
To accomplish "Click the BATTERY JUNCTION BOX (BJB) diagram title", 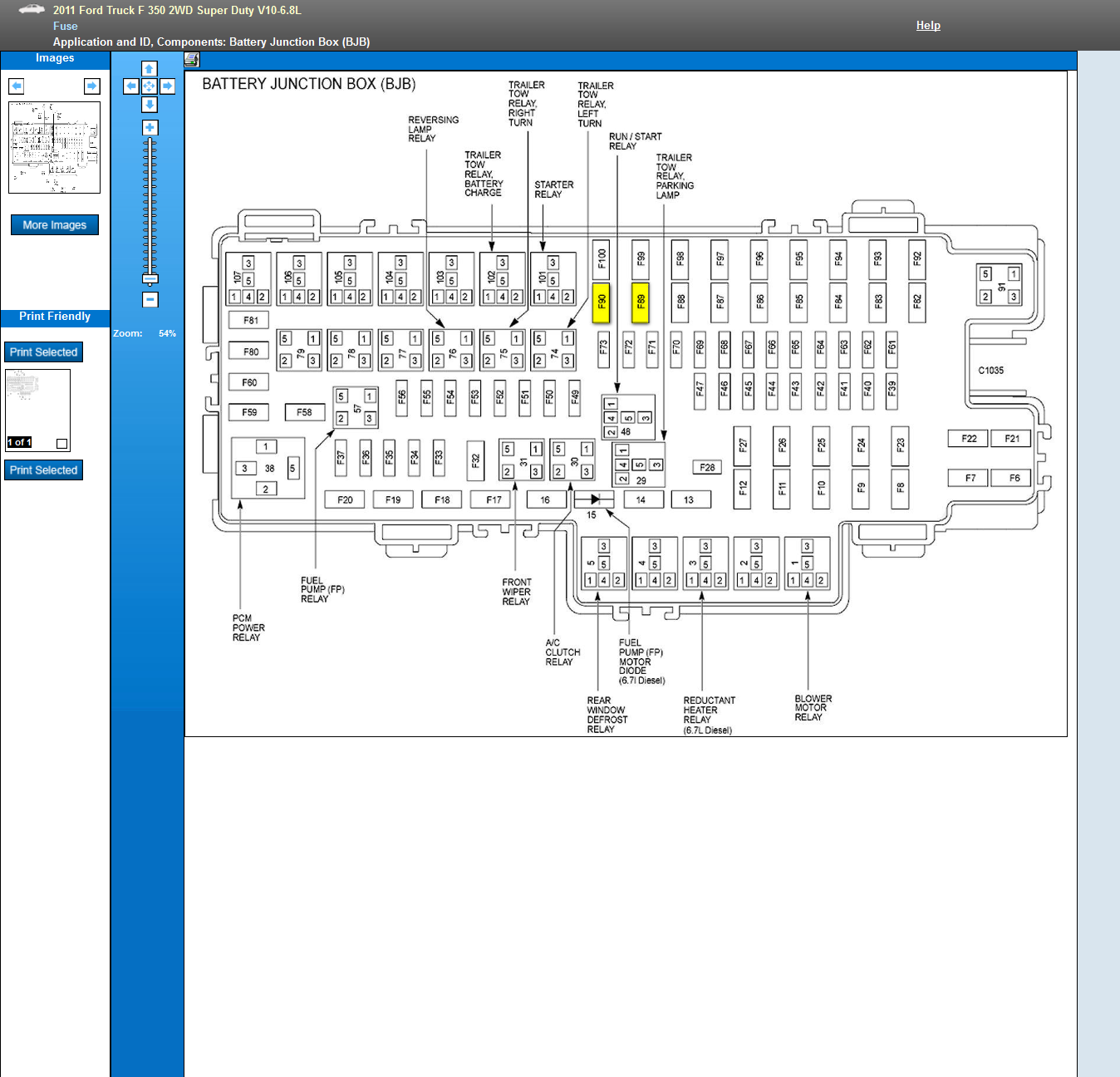I will click(309, 84).
